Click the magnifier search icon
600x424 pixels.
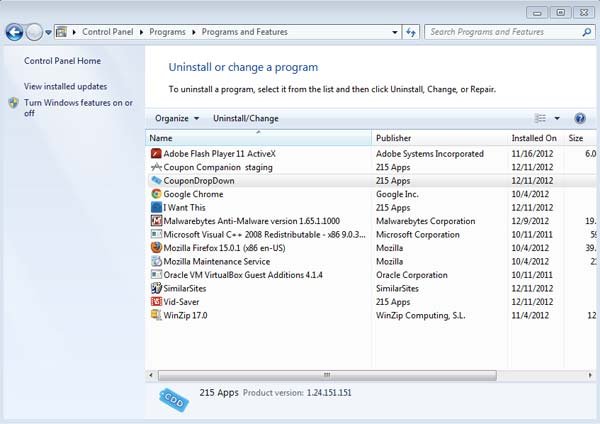[x=587, y=32]
